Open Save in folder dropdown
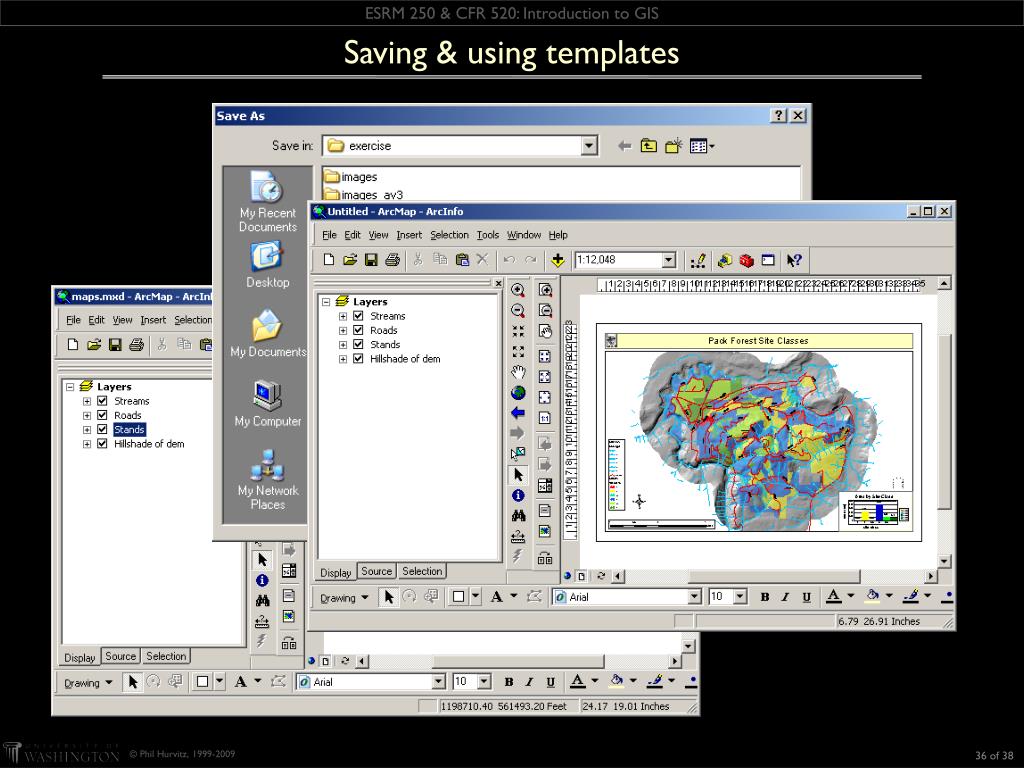The width and height of the screenshot is (1024, 768). (x=588, y=146)
